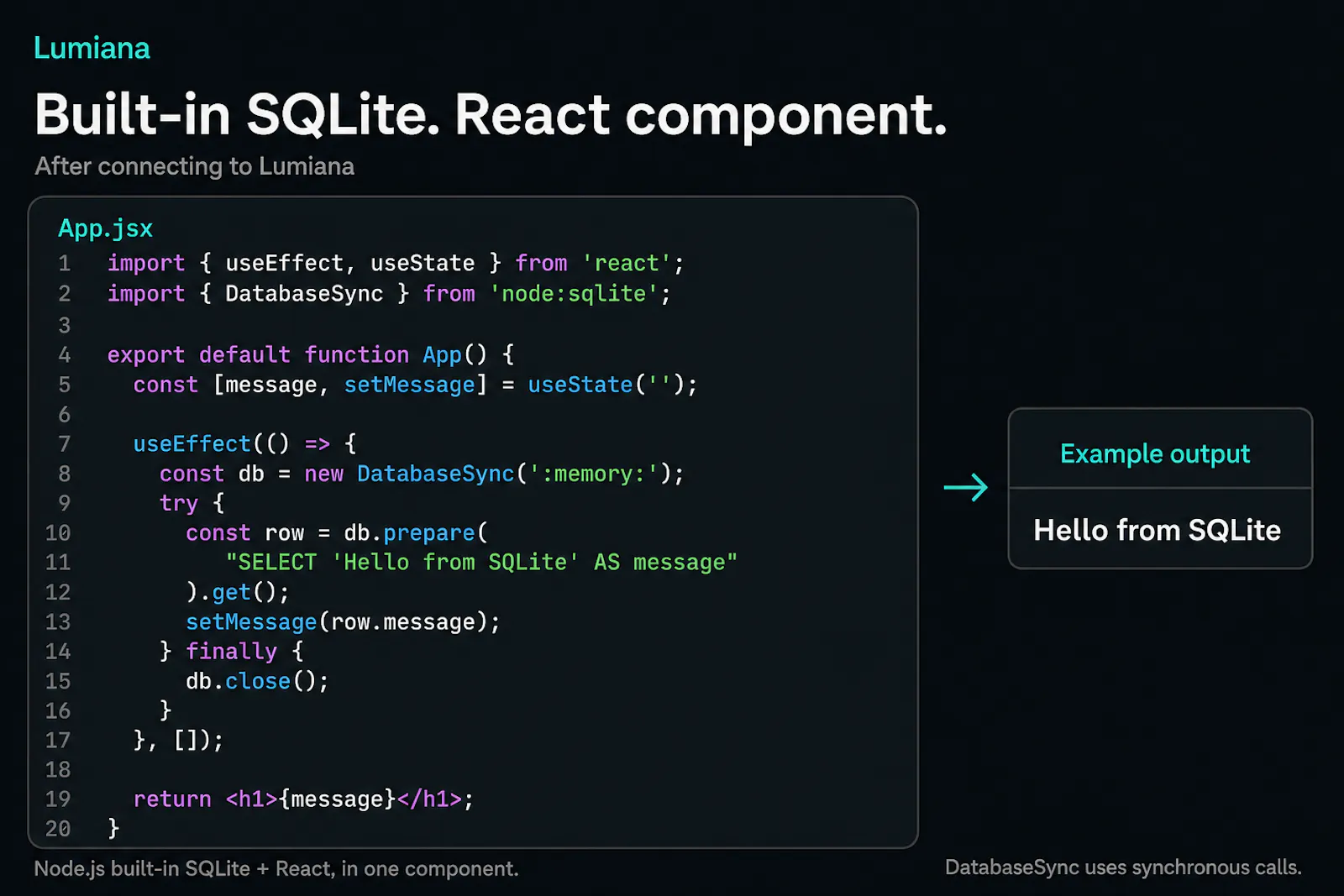Click line number 20 in the gutter
Viewport: 1344px width, 896px height.
click(58, 829)
